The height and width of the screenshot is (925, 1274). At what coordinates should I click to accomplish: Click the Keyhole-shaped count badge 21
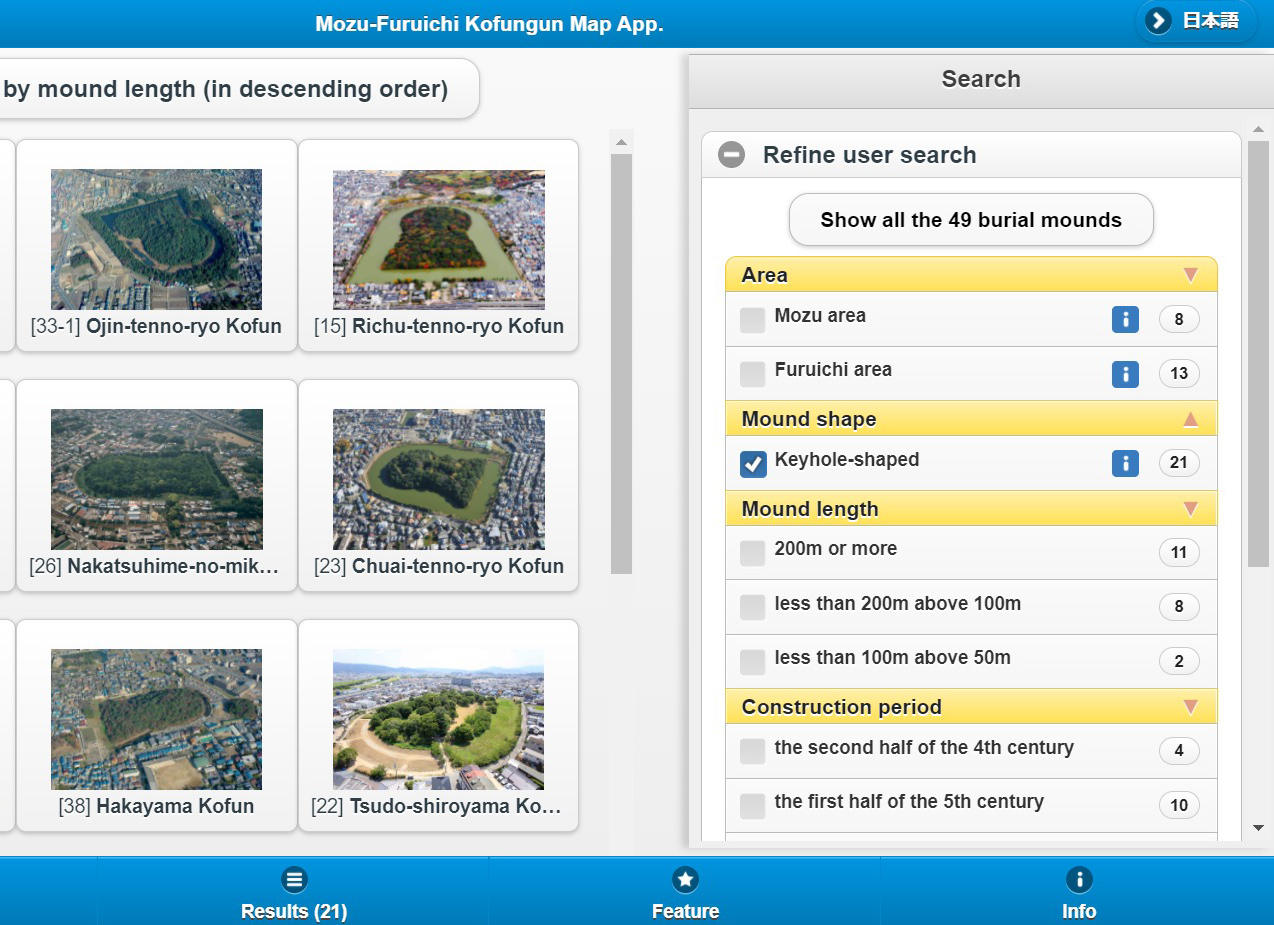tap(1179, 463)
